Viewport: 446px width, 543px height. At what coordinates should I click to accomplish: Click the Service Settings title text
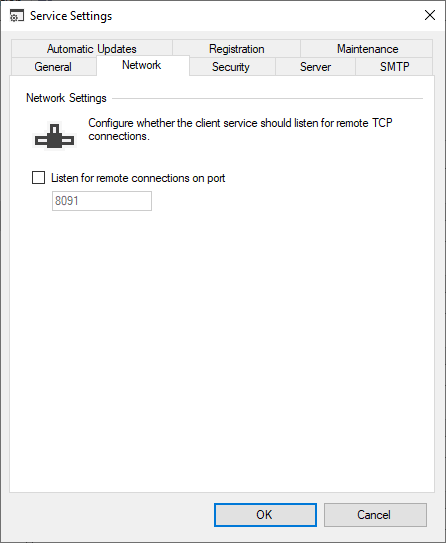click(x=71, y=16)
